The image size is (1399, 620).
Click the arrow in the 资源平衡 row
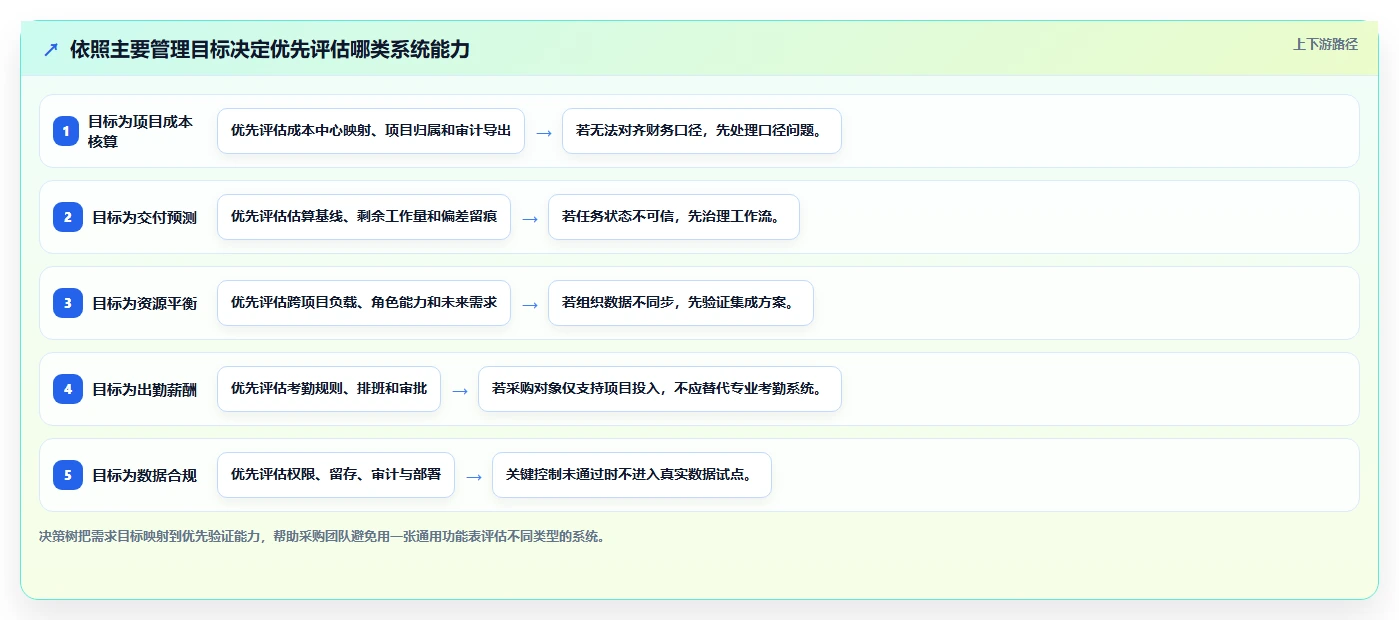[529, 304]
